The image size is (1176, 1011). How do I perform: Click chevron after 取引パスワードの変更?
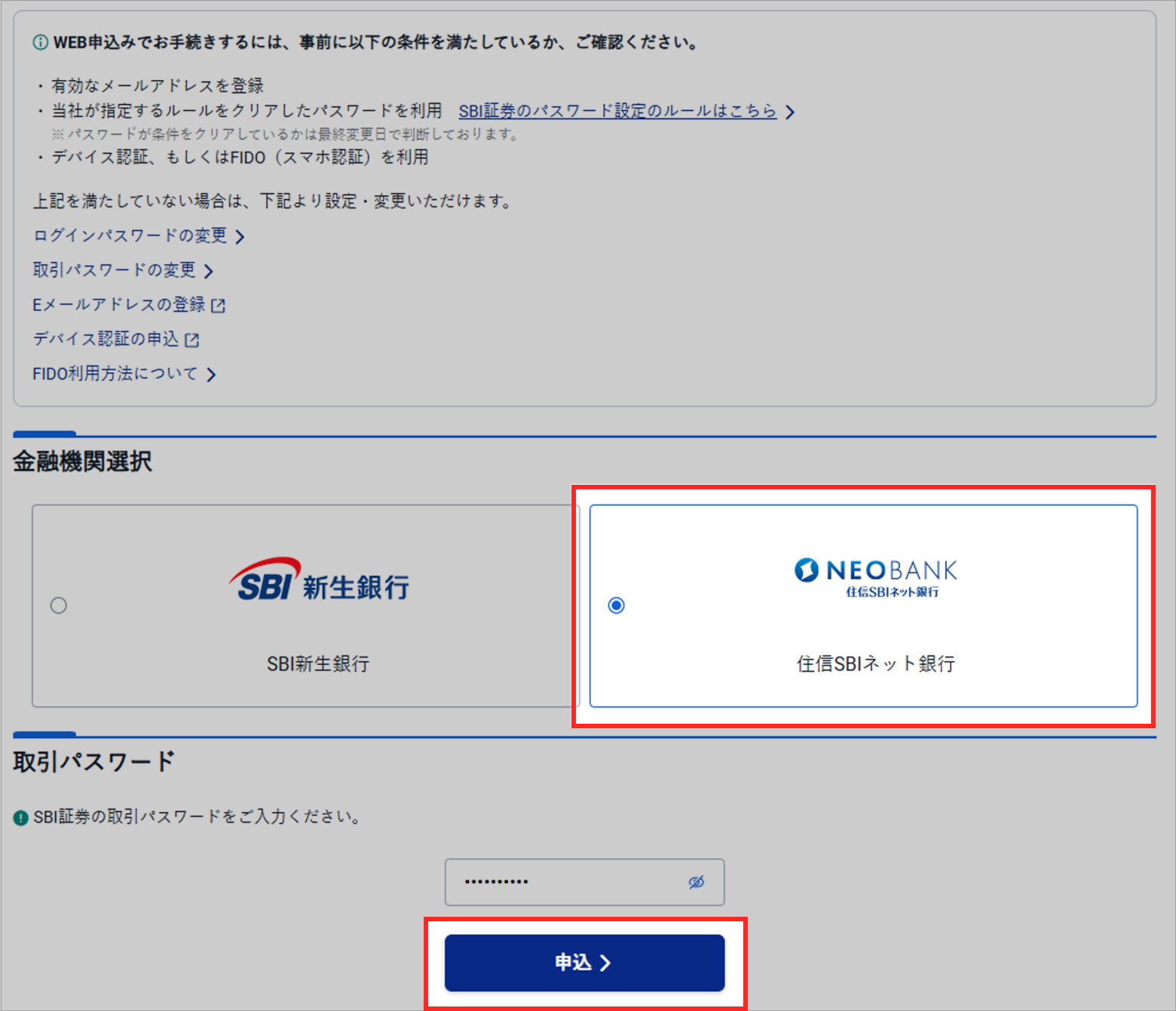coord(209,271)
